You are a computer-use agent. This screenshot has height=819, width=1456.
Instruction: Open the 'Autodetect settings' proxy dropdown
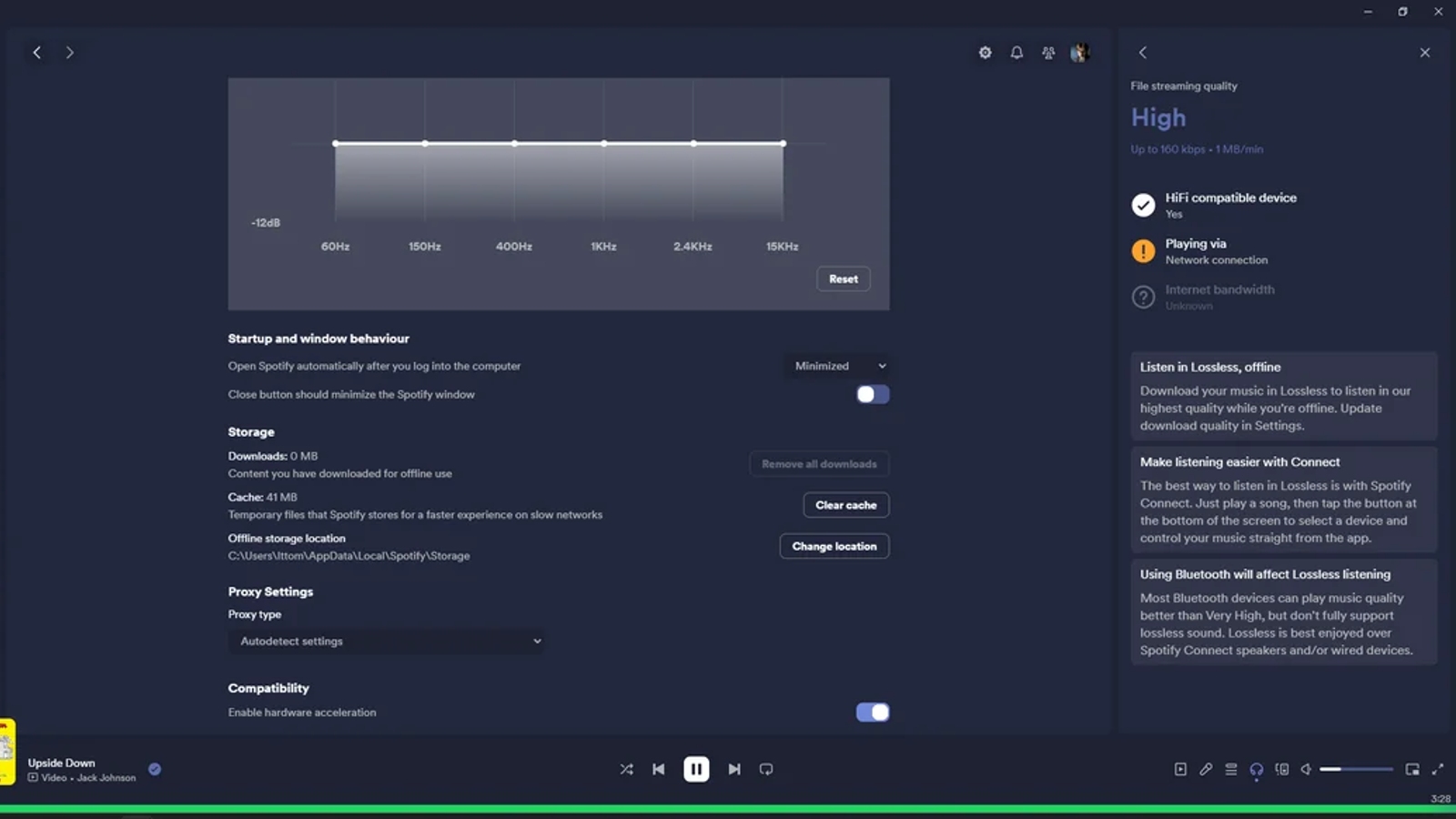click(x=386, y=641)
